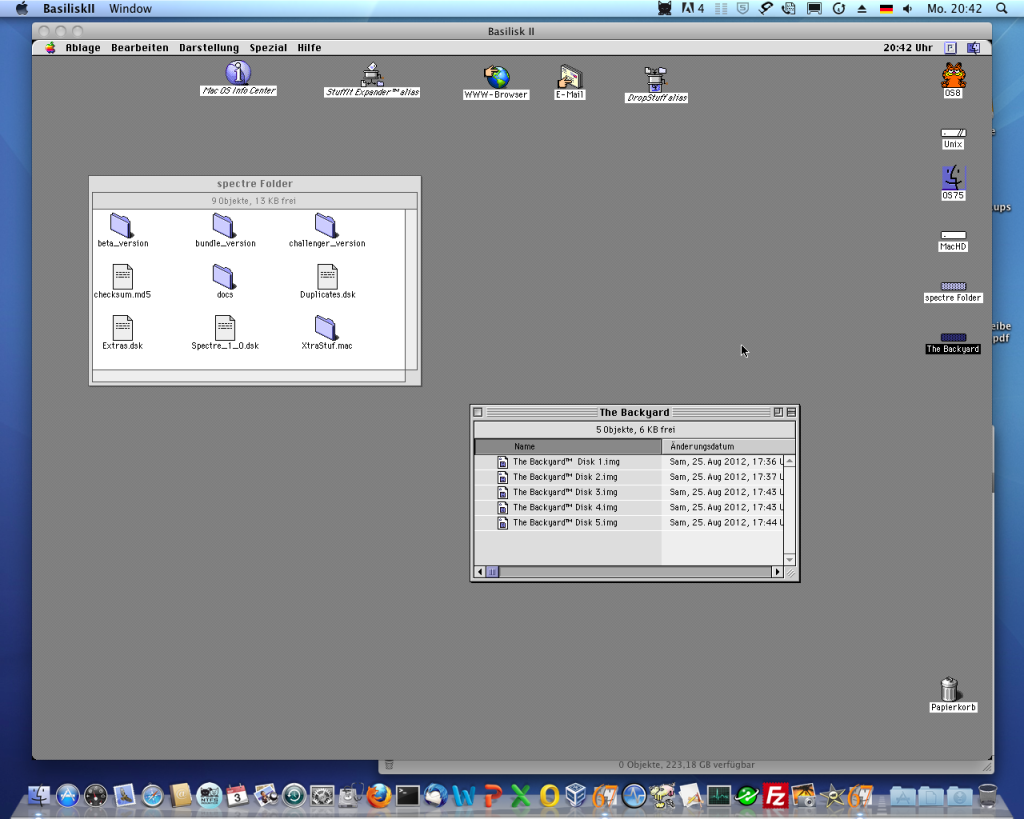Click the volume speaker menubar icon
The image size is (1024, 819).
click(908, 8)
